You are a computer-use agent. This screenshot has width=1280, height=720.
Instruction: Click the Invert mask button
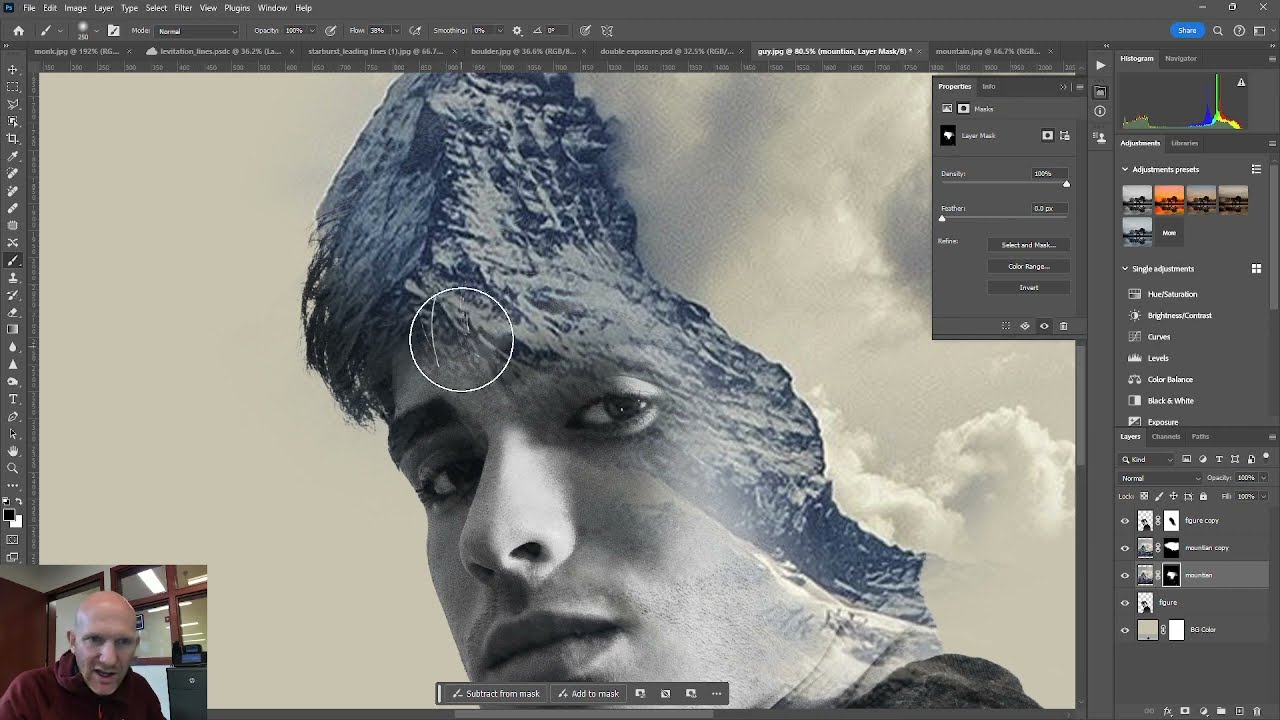click(1029, 287)
